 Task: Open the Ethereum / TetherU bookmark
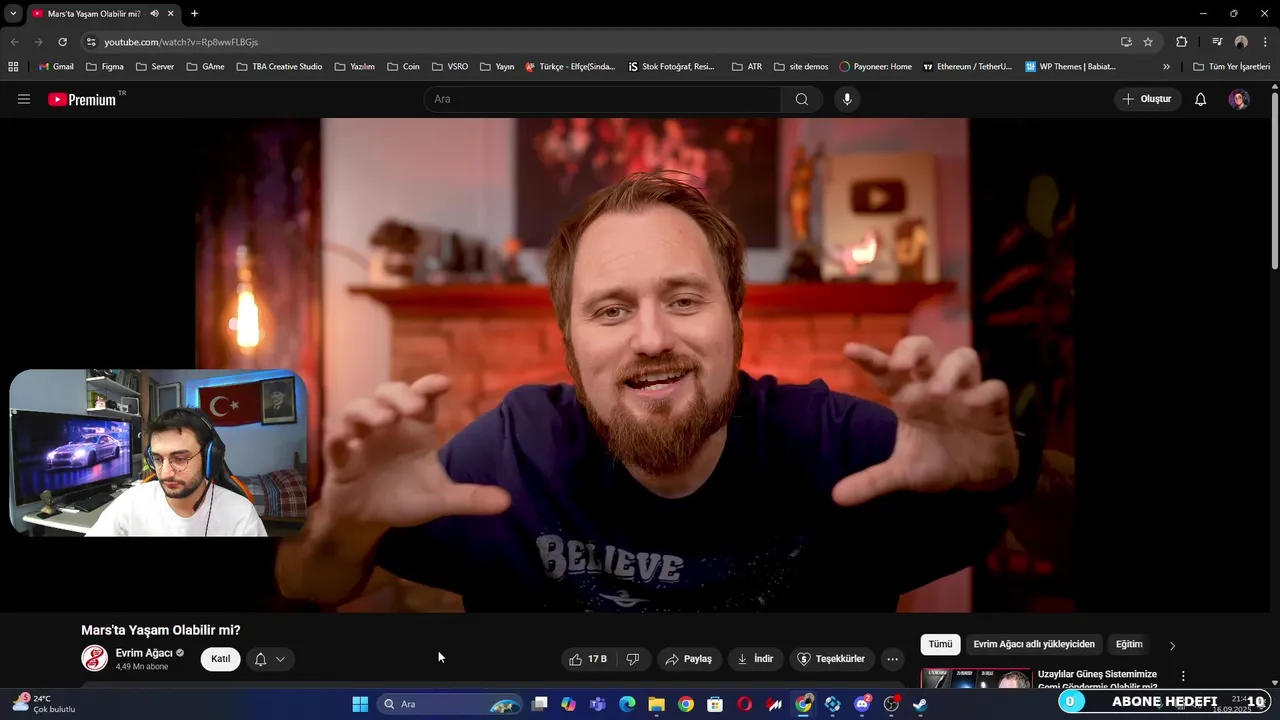967,67
